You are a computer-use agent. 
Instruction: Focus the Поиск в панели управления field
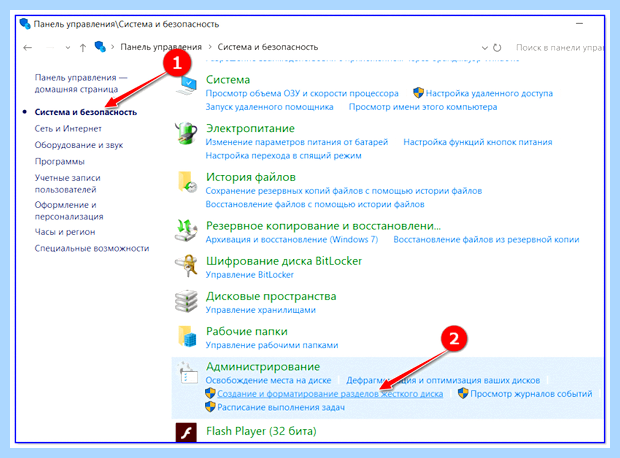(558, 48)
